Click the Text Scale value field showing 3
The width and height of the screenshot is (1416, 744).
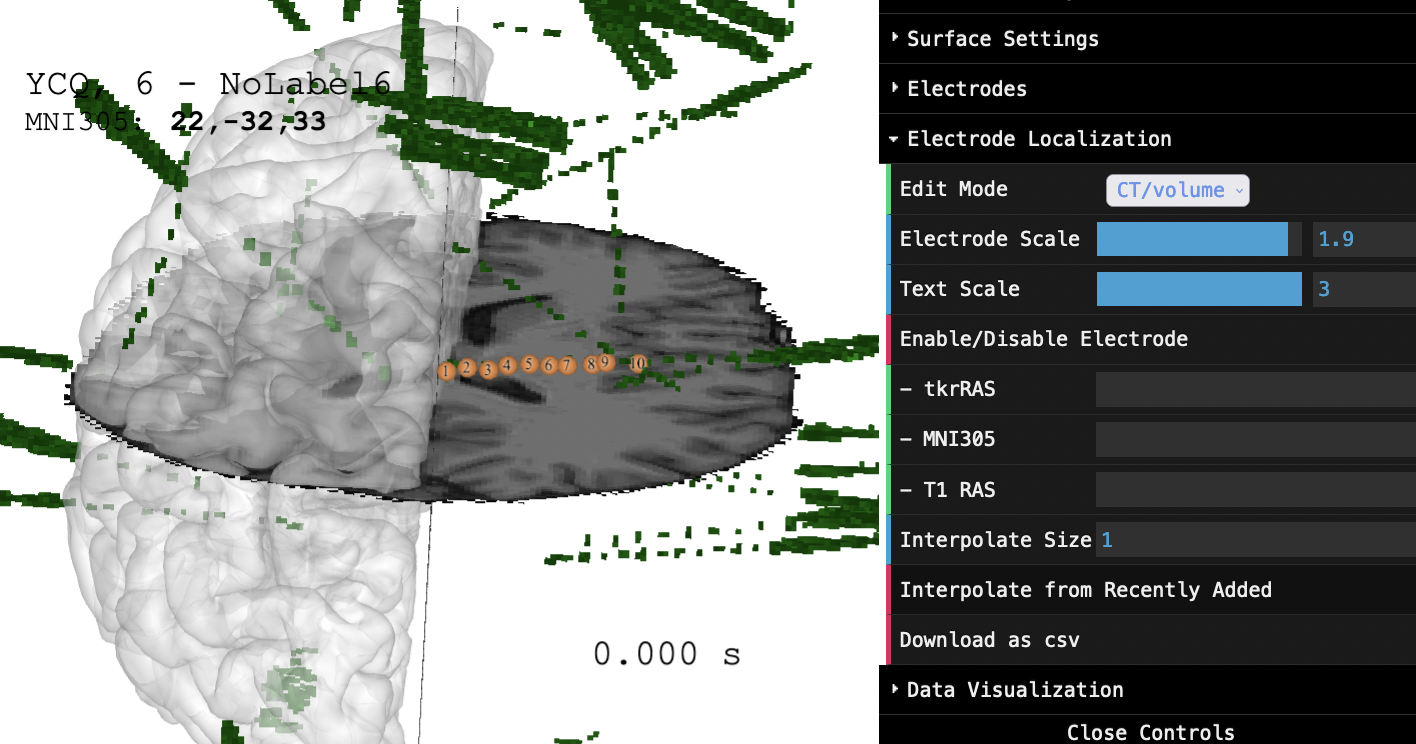(1362, 289)
